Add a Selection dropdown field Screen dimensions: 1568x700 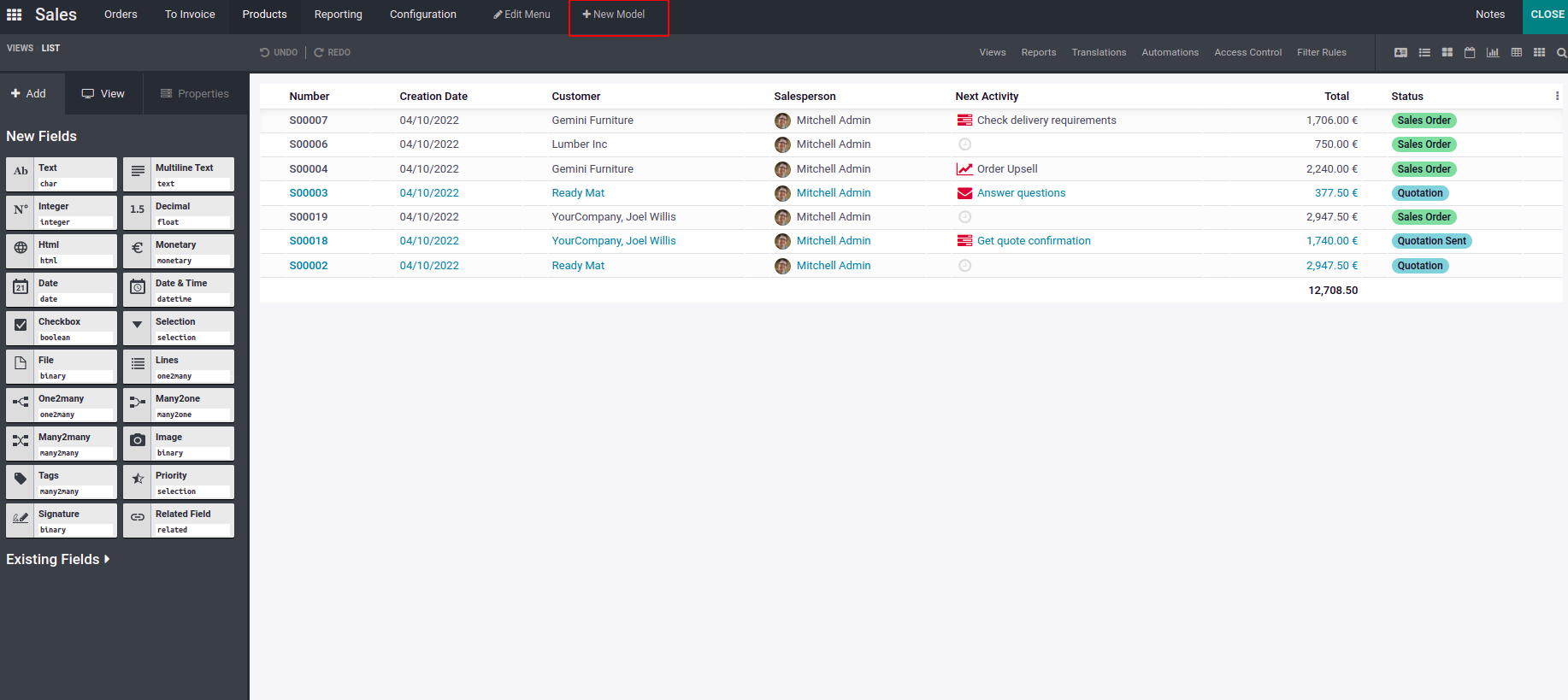[179, 328]
